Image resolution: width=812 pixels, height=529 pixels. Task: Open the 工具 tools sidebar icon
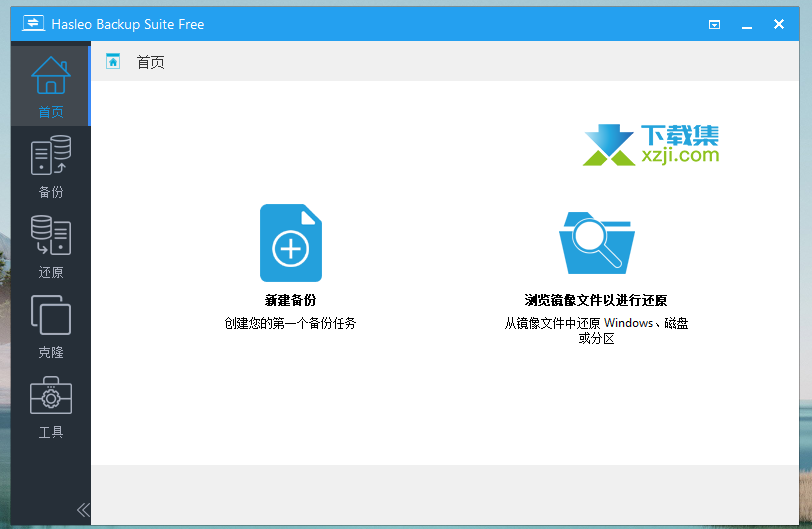point(51,395)
